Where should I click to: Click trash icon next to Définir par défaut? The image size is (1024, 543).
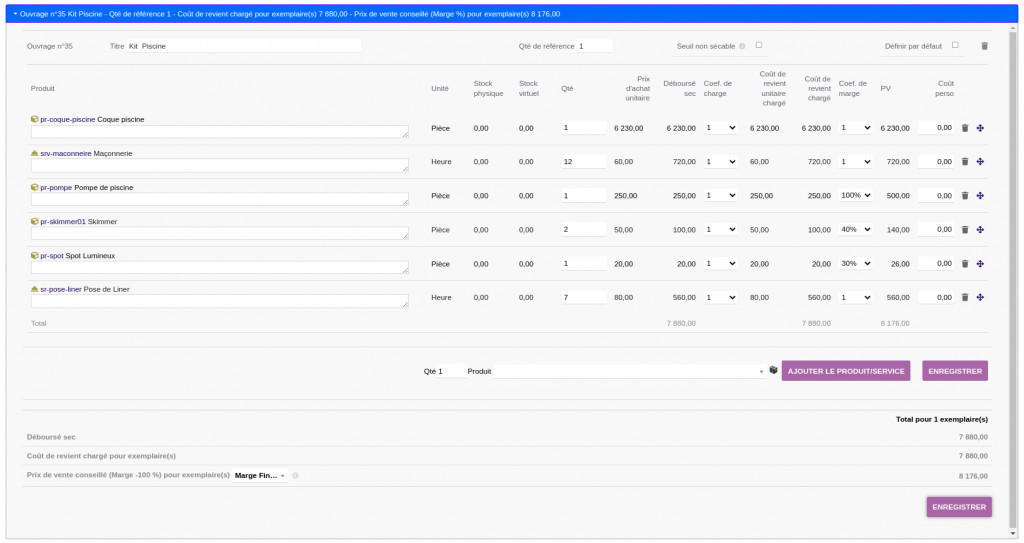pos(984,46)
